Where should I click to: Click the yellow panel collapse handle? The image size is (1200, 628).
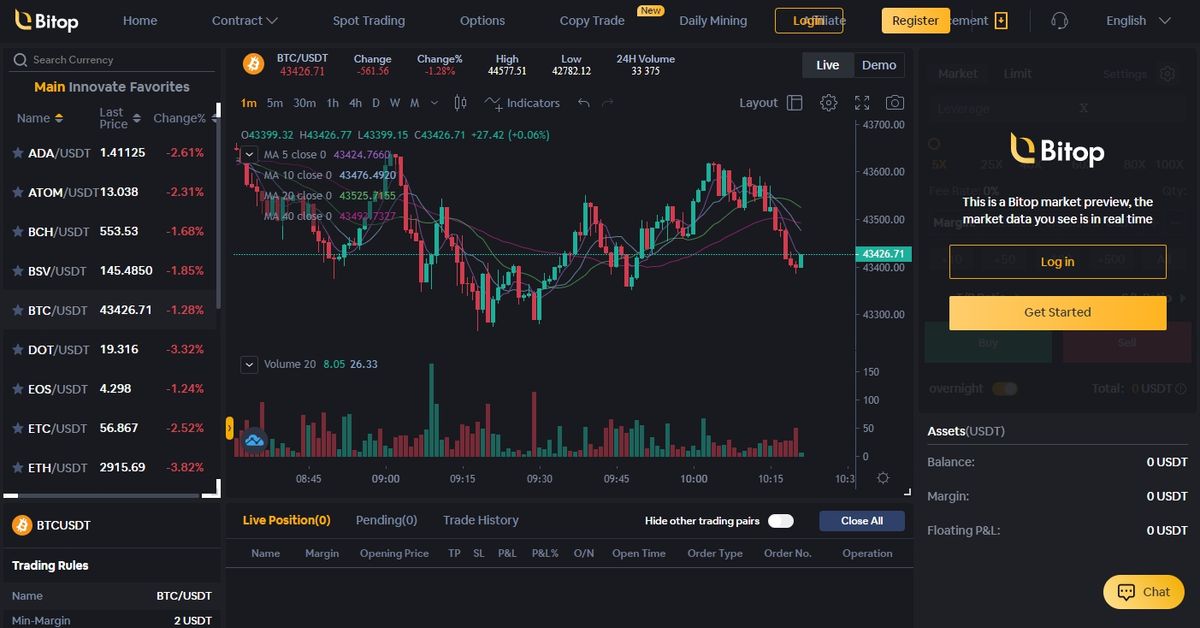pyautogui.click(x=230, y=428)
